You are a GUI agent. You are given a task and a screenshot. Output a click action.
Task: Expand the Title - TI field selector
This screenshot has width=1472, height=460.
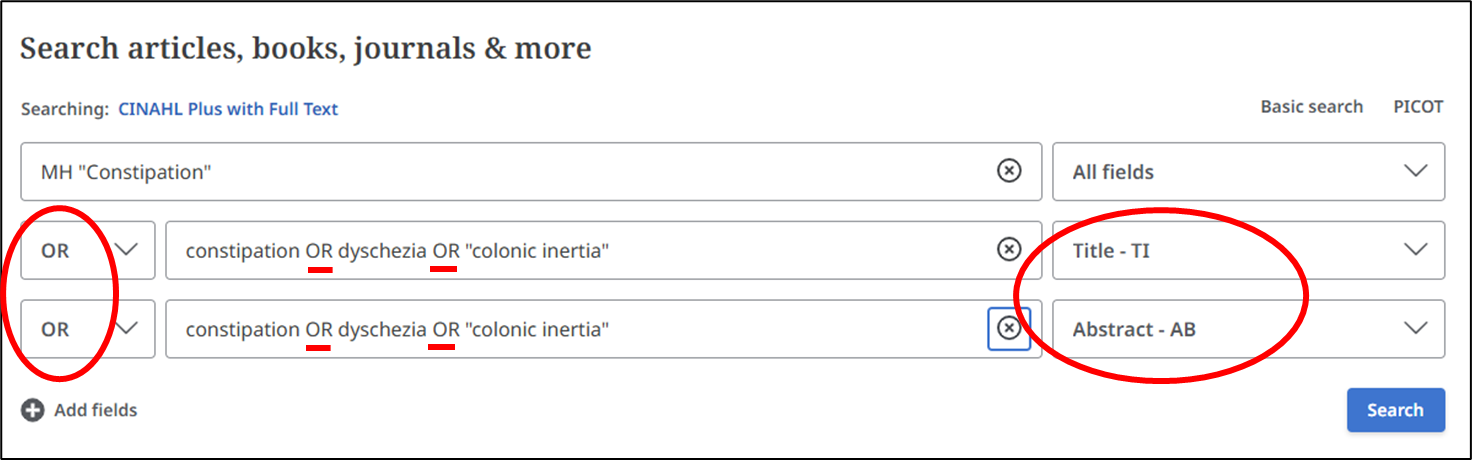[x=1248, y=250]
